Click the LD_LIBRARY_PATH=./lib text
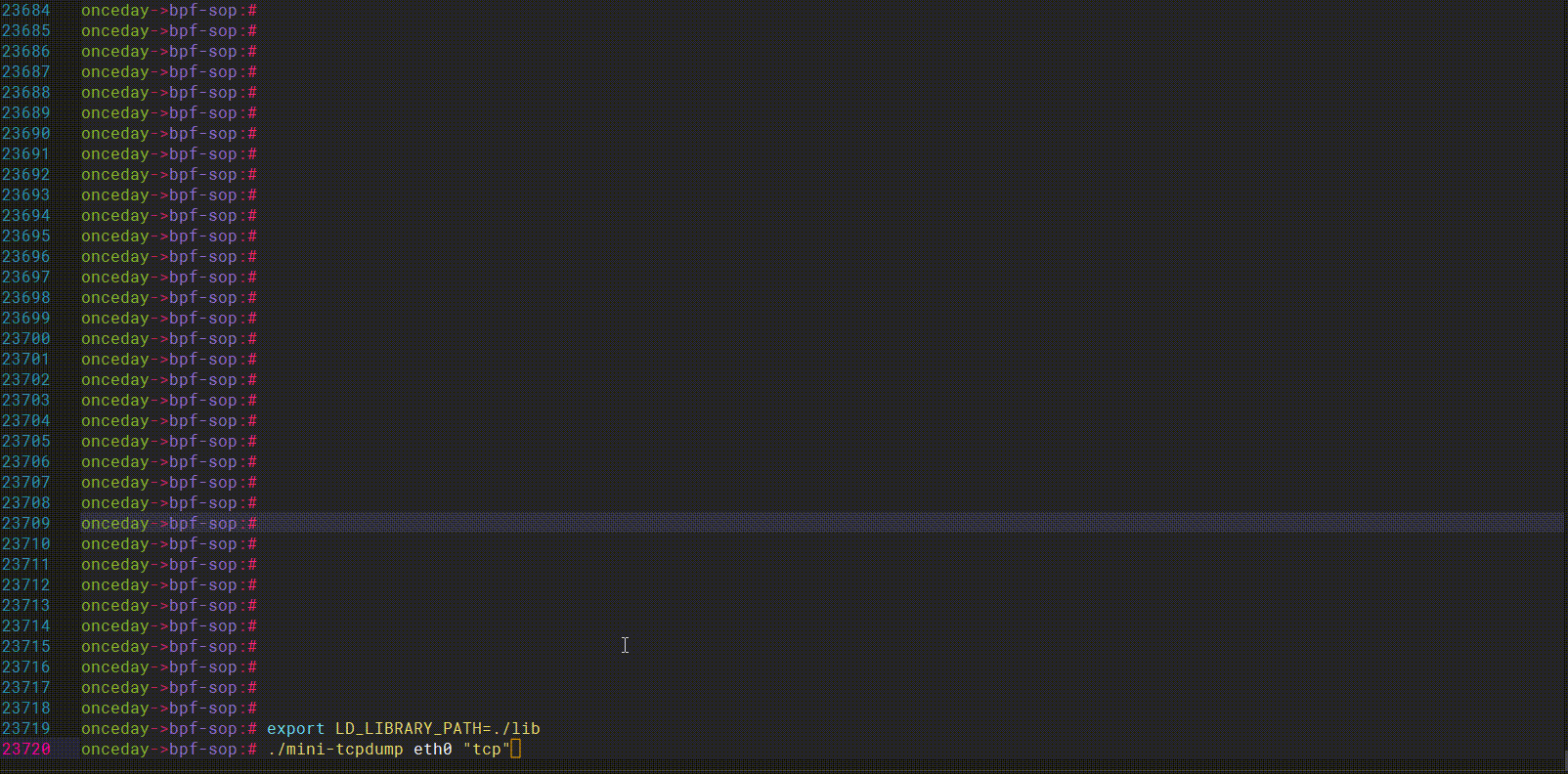The width and height of the screenshot is (1568, 774). 438,729
